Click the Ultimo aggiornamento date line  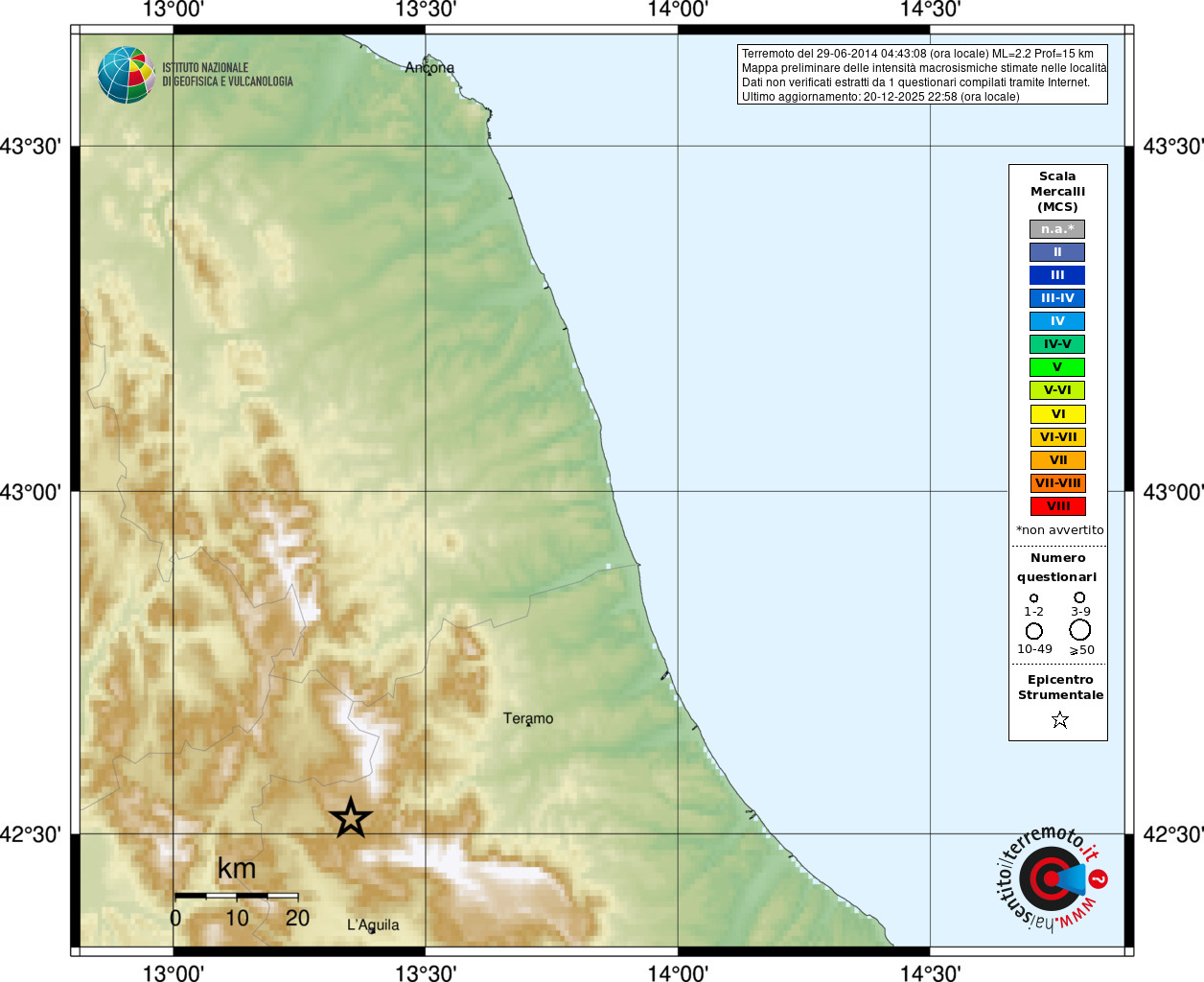pos(880,97)
